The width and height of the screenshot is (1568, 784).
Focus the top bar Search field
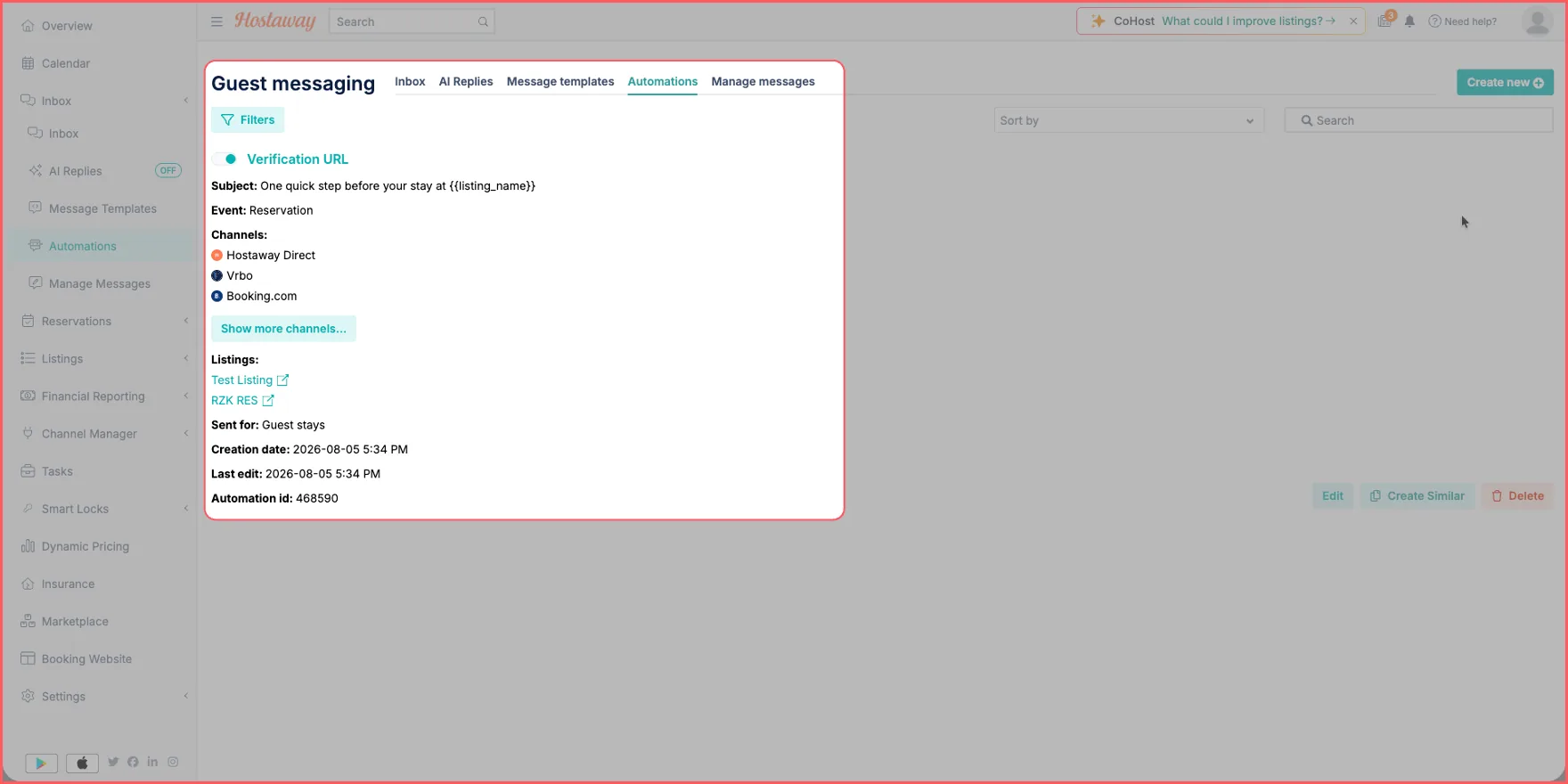point(412,21)
